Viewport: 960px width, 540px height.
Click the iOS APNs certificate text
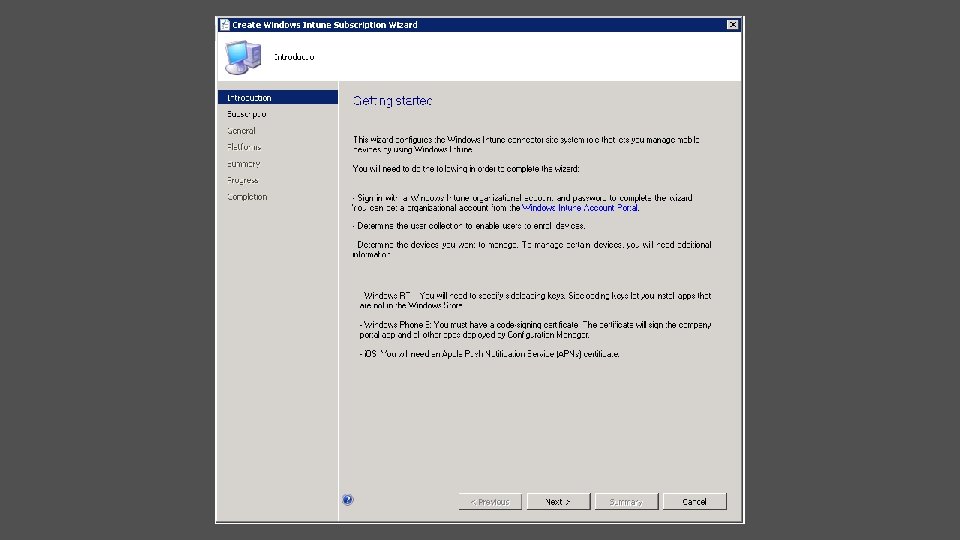click(489, 354)
